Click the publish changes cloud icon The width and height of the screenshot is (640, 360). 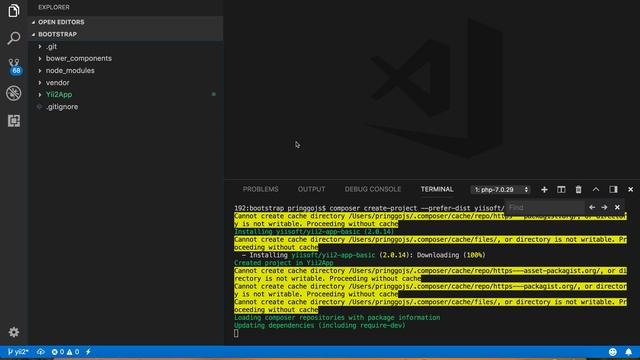tap(41, 352)
